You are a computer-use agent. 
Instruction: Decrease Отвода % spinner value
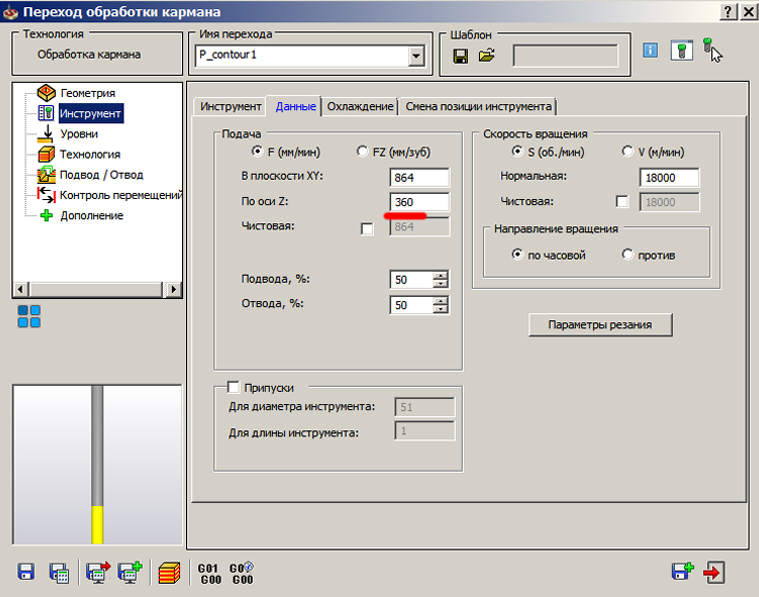click(x=440, y=309)
